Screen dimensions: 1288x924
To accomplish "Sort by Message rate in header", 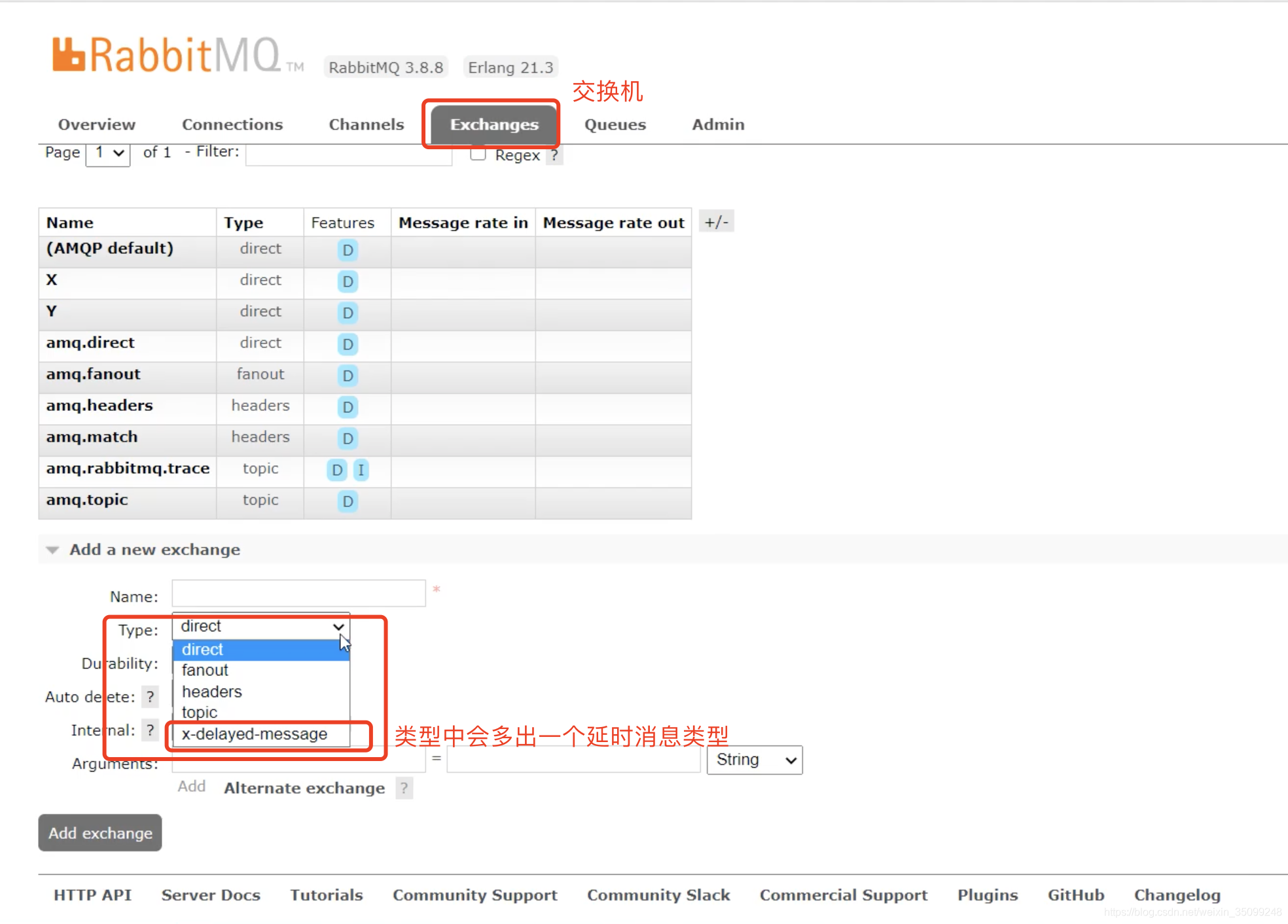I will 463,223.
